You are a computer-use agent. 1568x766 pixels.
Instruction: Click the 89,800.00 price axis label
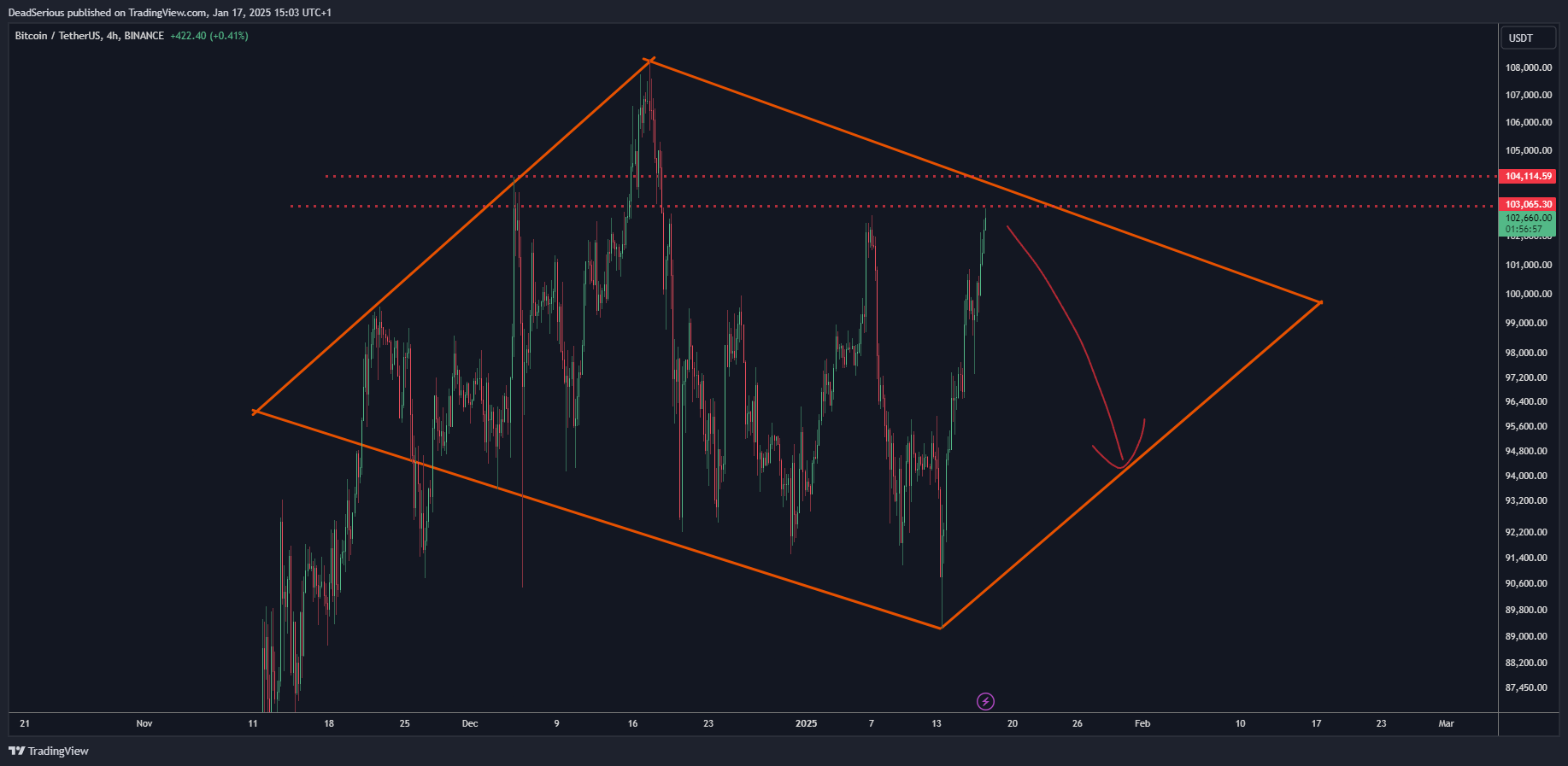tap(1526, 610)
